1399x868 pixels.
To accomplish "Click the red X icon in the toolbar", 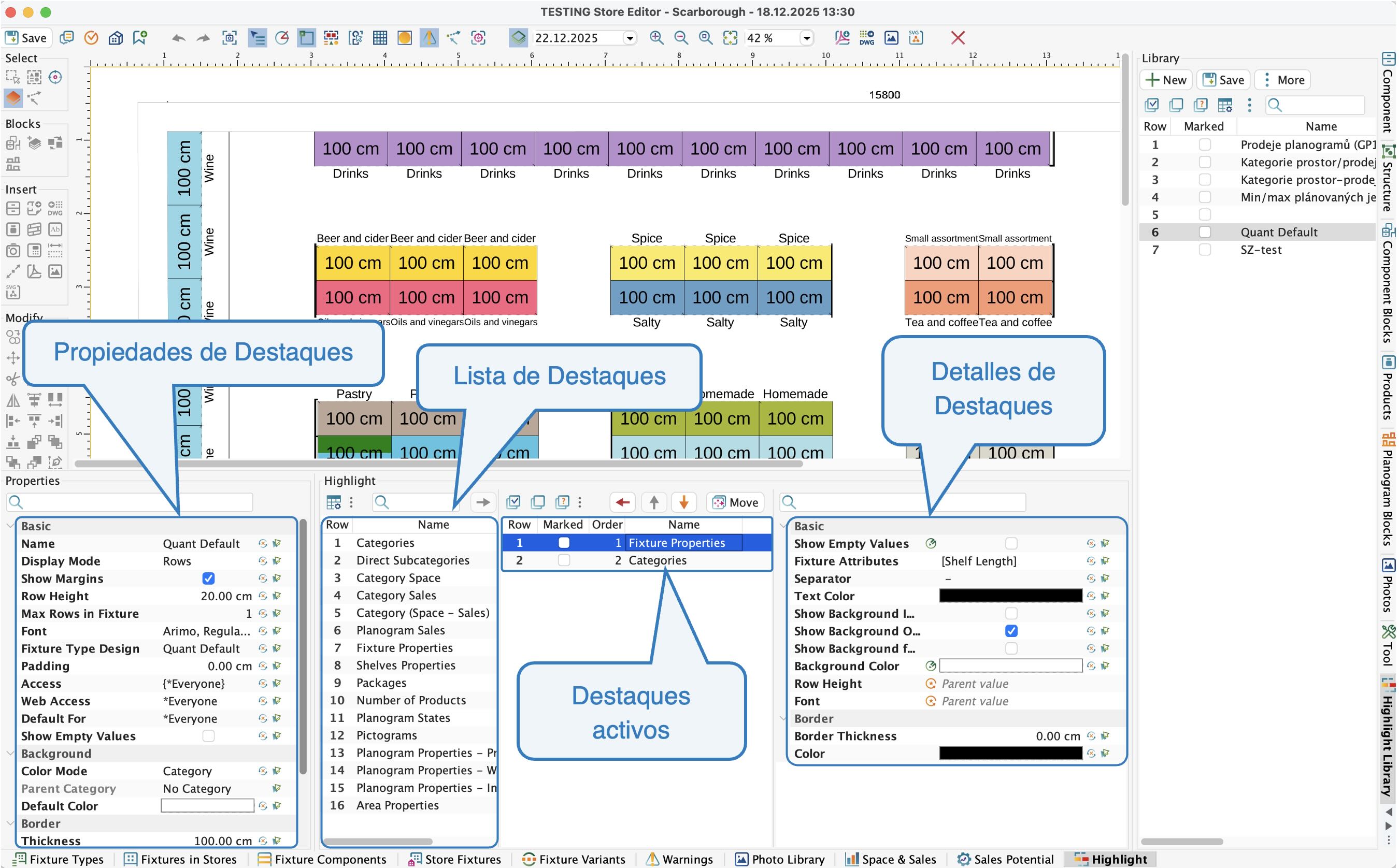I will click(x=958, y=38).
